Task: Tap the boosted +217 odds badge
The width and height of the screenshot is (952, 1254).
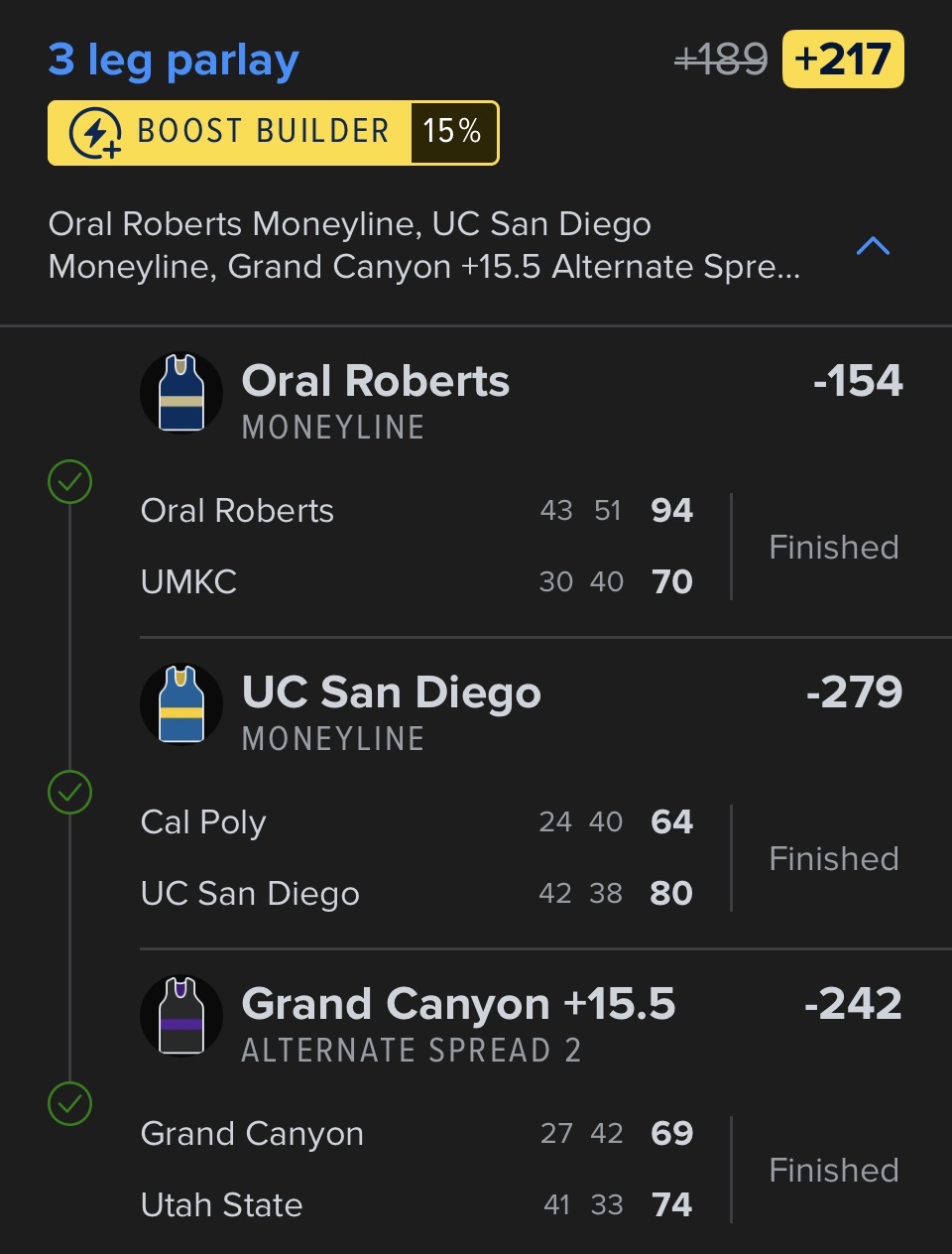Action: 843,60
